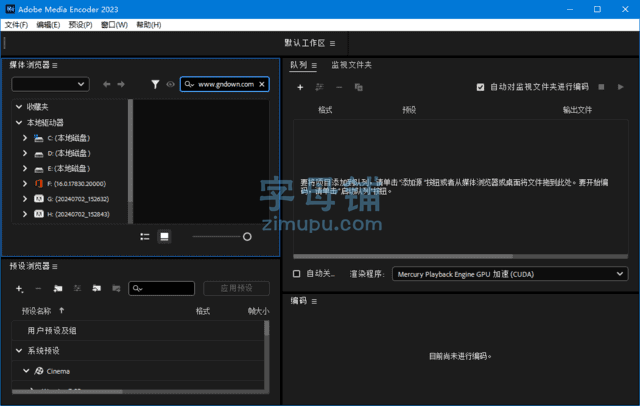The image size is (640, 406).
Task: Open the 默认工作区 workspace menu
Action: pos(333,43)
